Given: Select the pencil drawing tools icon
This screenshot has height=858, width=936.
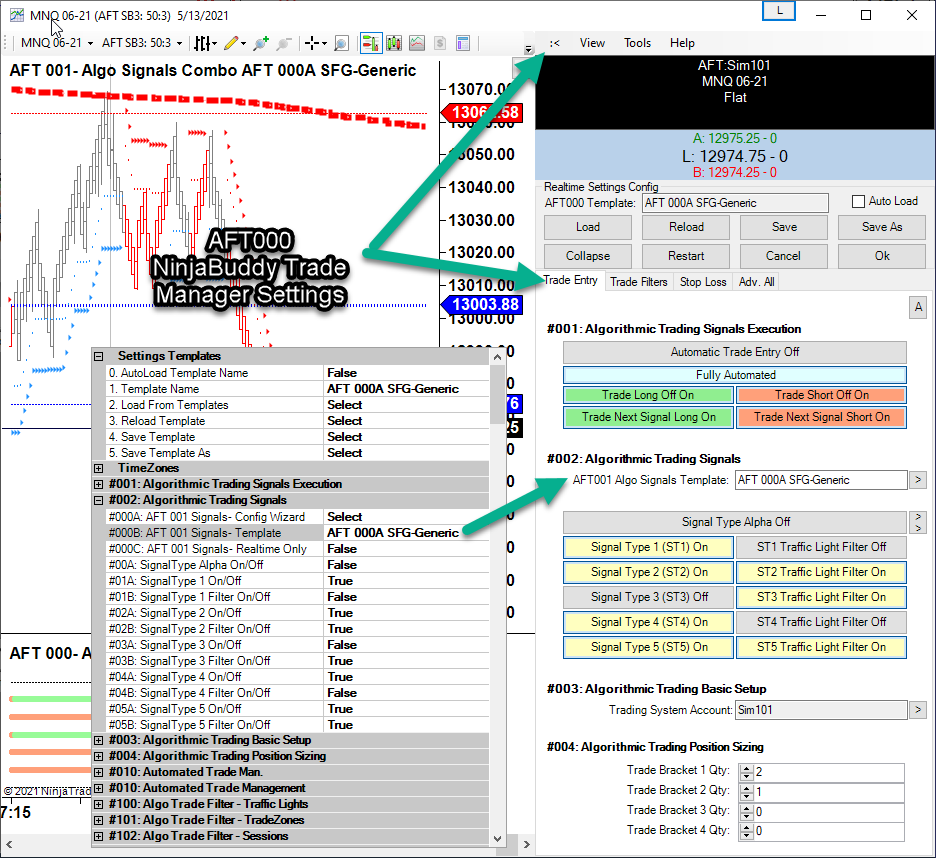Looking at the screenshot, I should click(231, 43).
